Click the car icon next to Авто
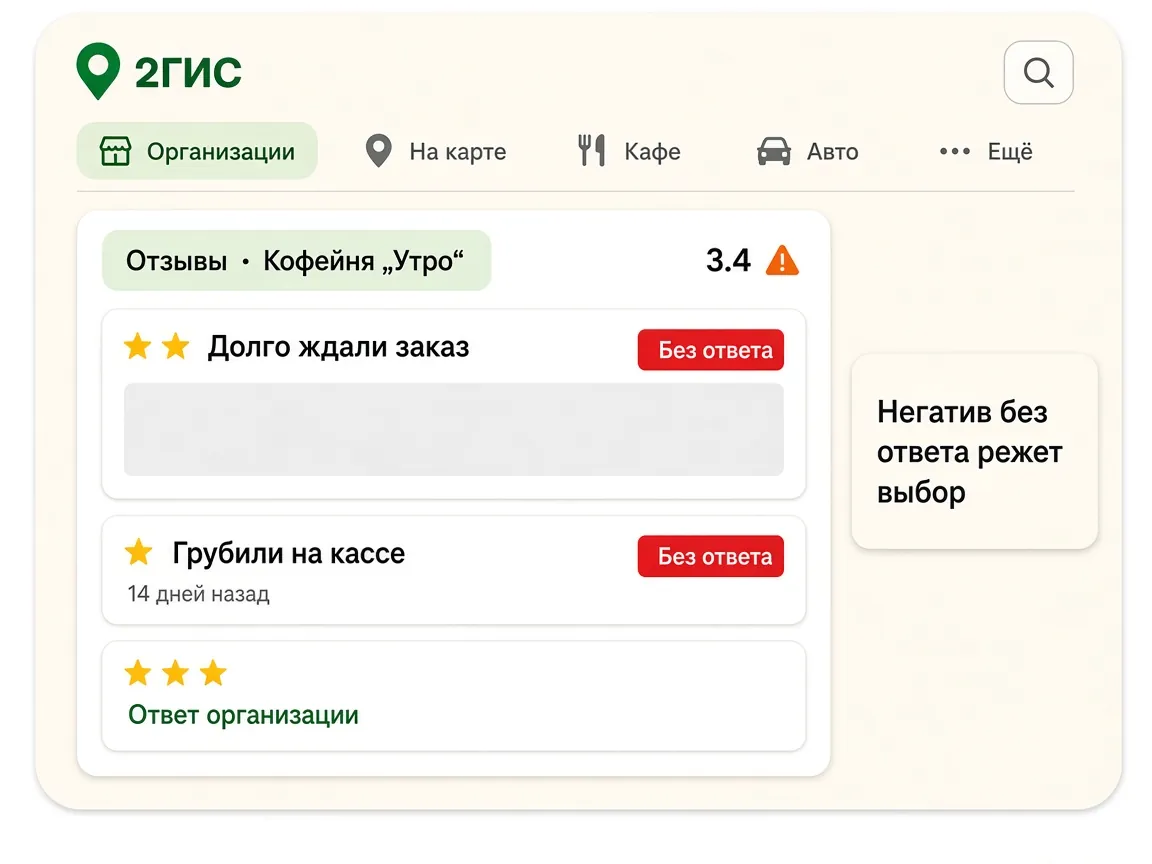1152x864 pixels. (774, 151)
